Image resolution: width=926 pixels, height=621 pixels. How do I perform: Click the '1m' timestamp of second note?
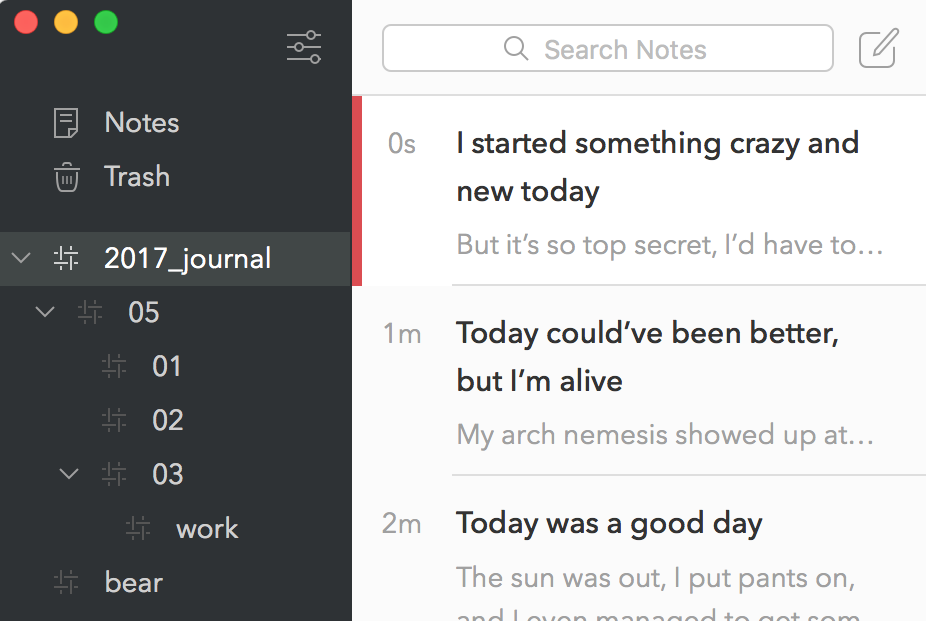[x=402, y=334]
